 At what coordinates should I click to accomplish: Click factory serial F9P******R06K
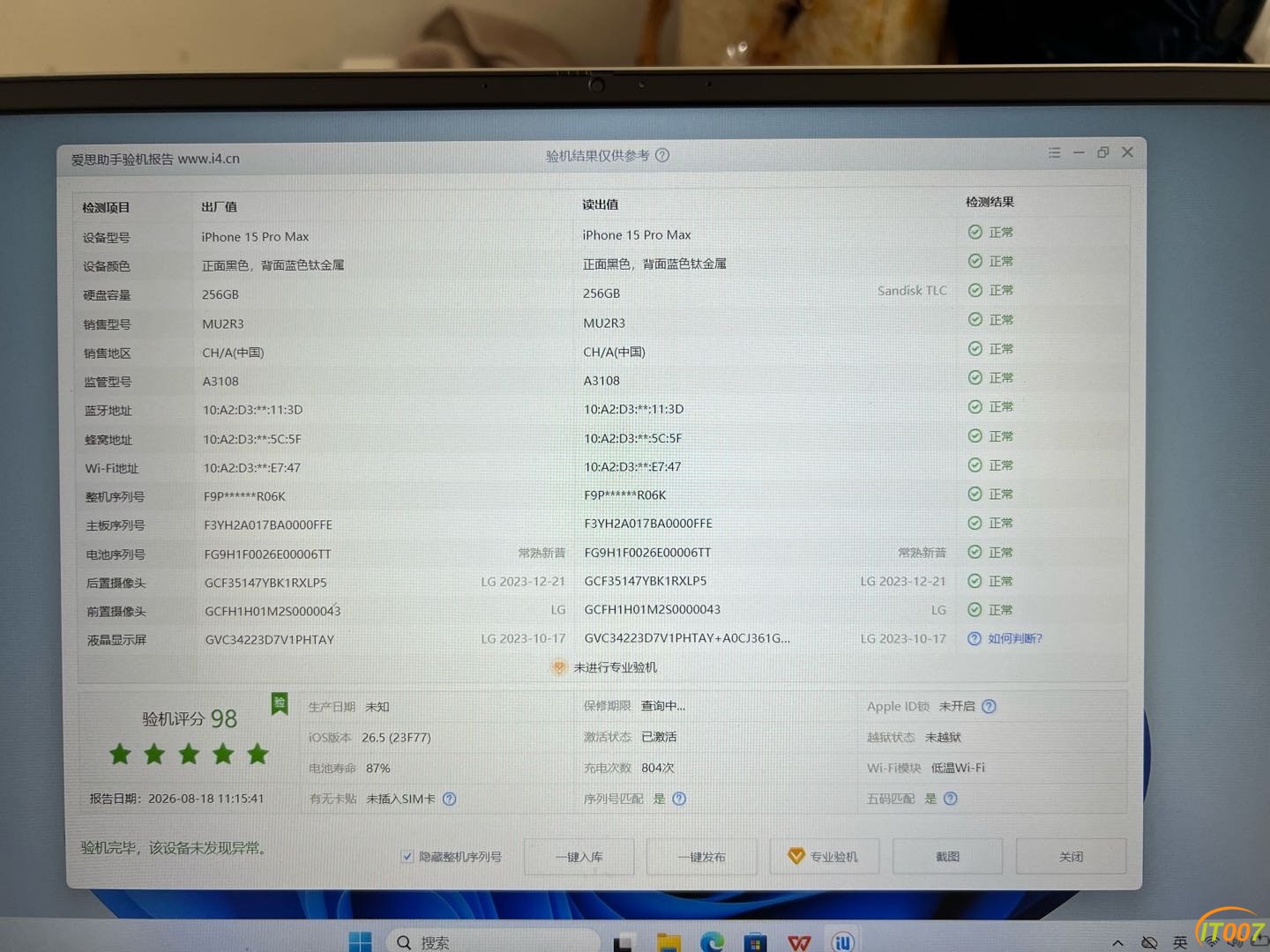click(x=244, y=496)
